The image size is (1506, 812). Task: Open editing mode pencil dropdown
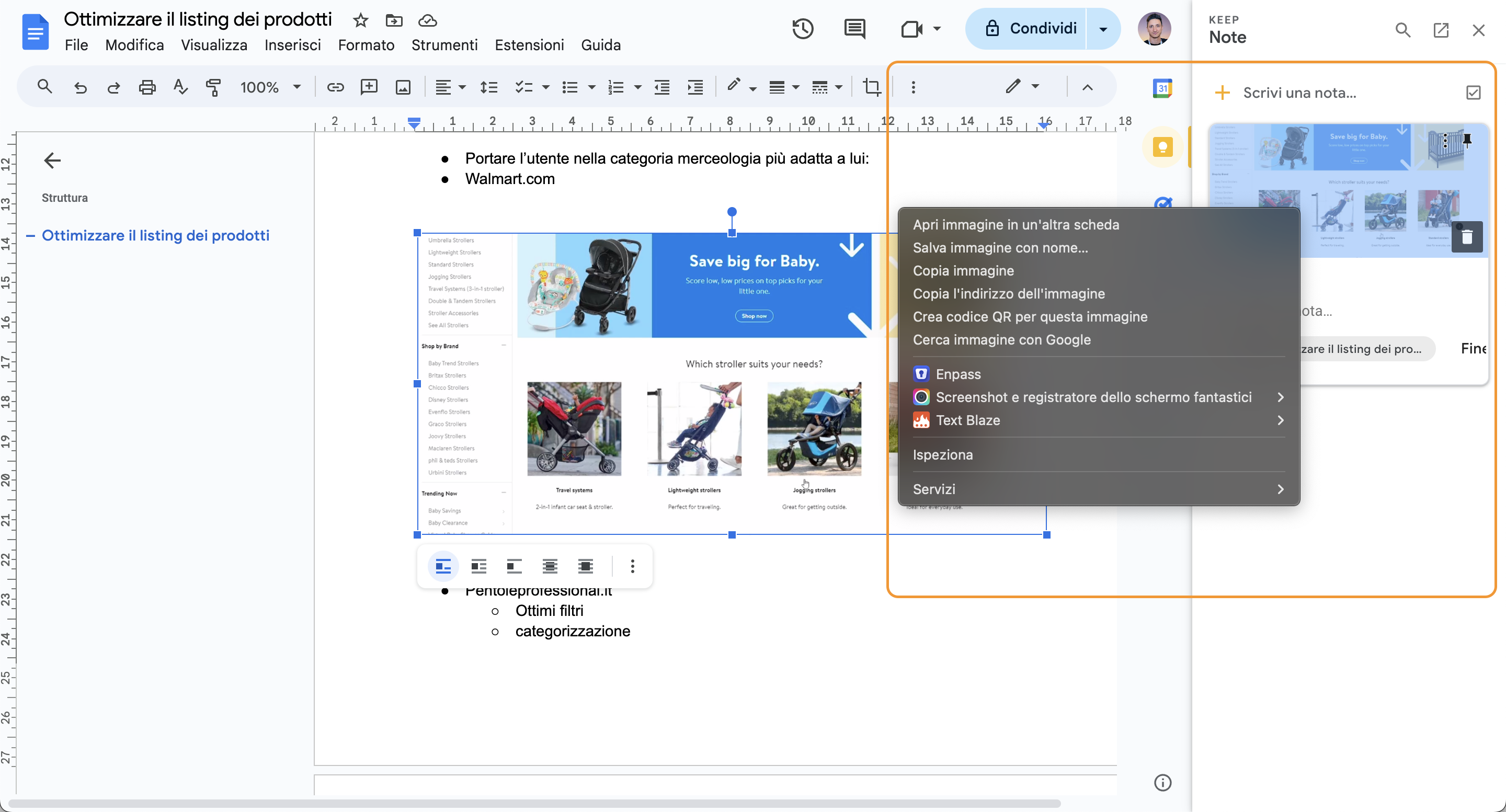point(1022,86)
